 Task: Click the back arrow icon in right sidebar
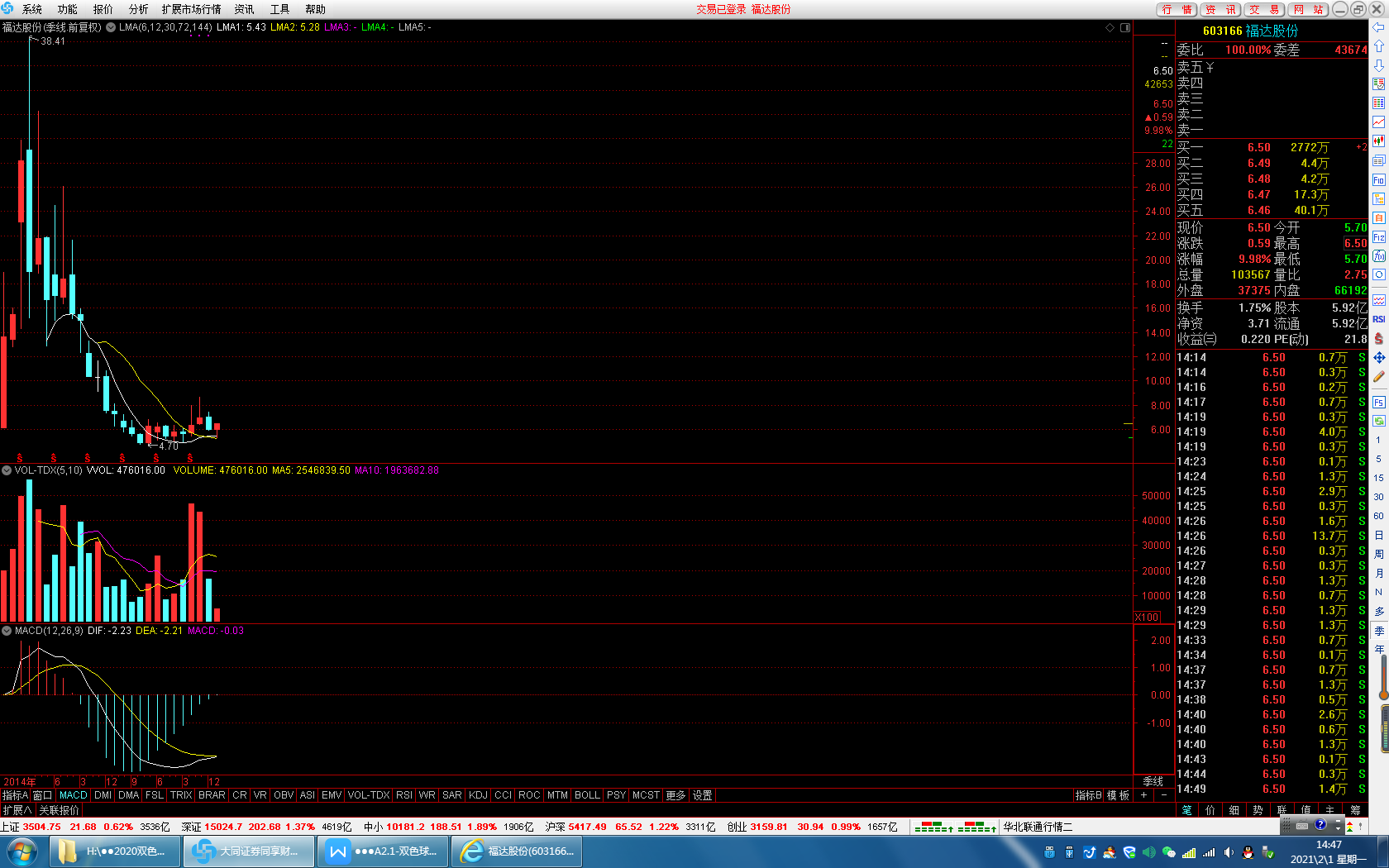click(x=1378, y=27)
